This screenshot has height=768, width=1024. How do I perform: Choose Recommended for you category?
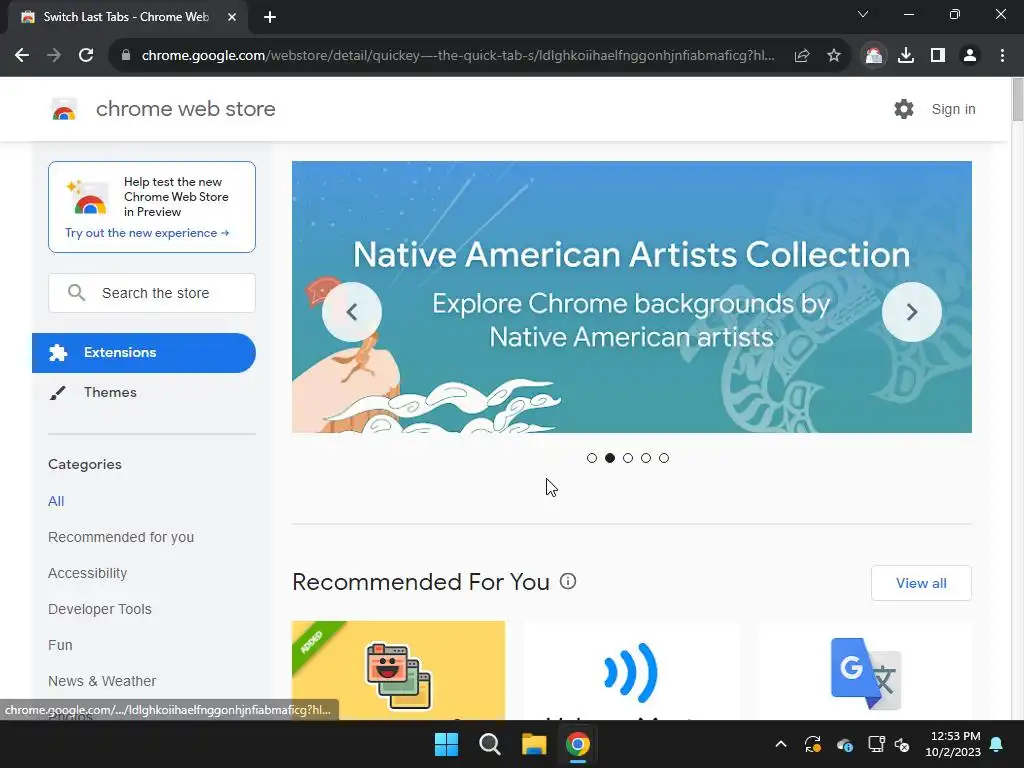[121, 537]
